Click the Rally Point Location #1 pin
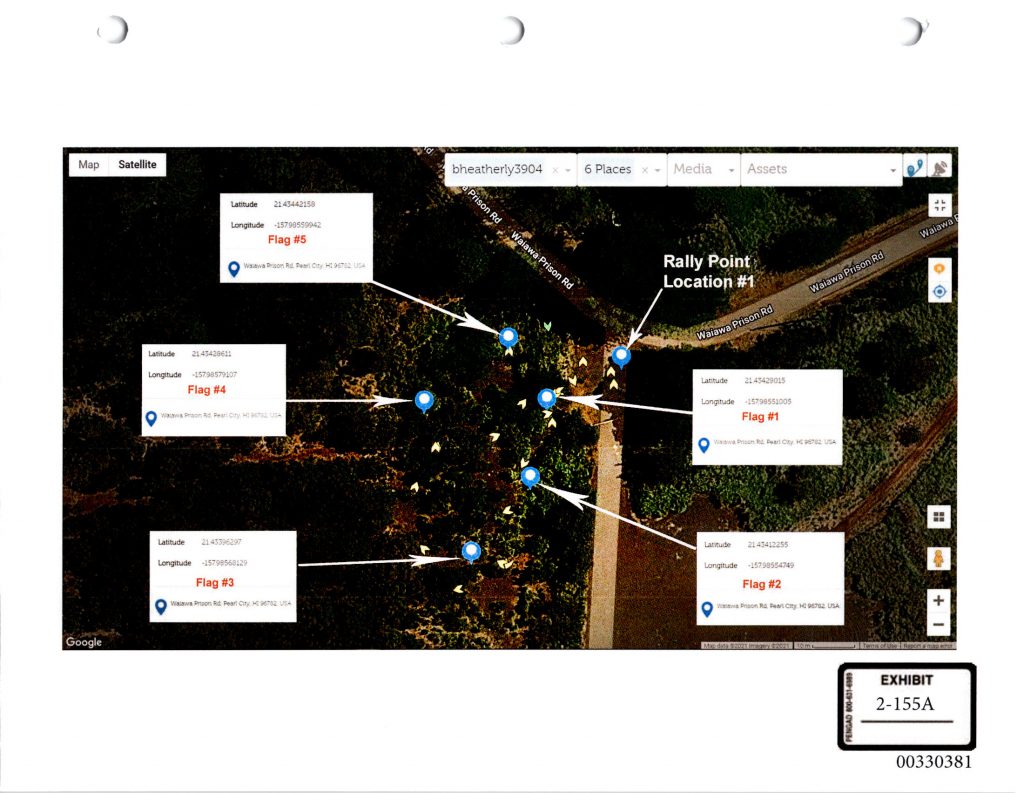Viewport: 1024px width, 793px height. 621,356
